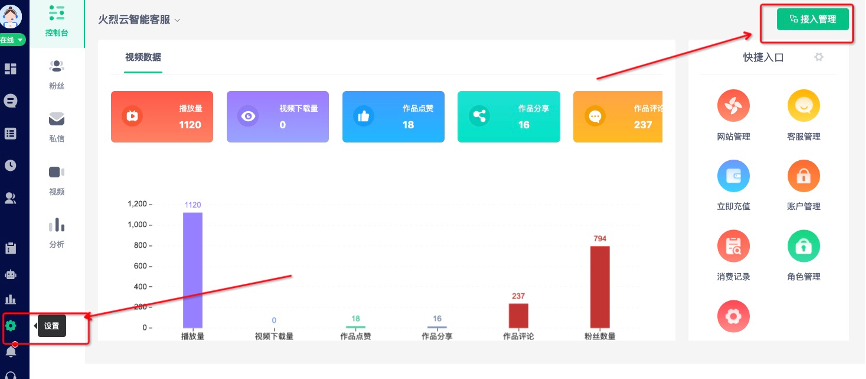
Task: Open the settings gear in left sidebar
Action: (10, 325)
